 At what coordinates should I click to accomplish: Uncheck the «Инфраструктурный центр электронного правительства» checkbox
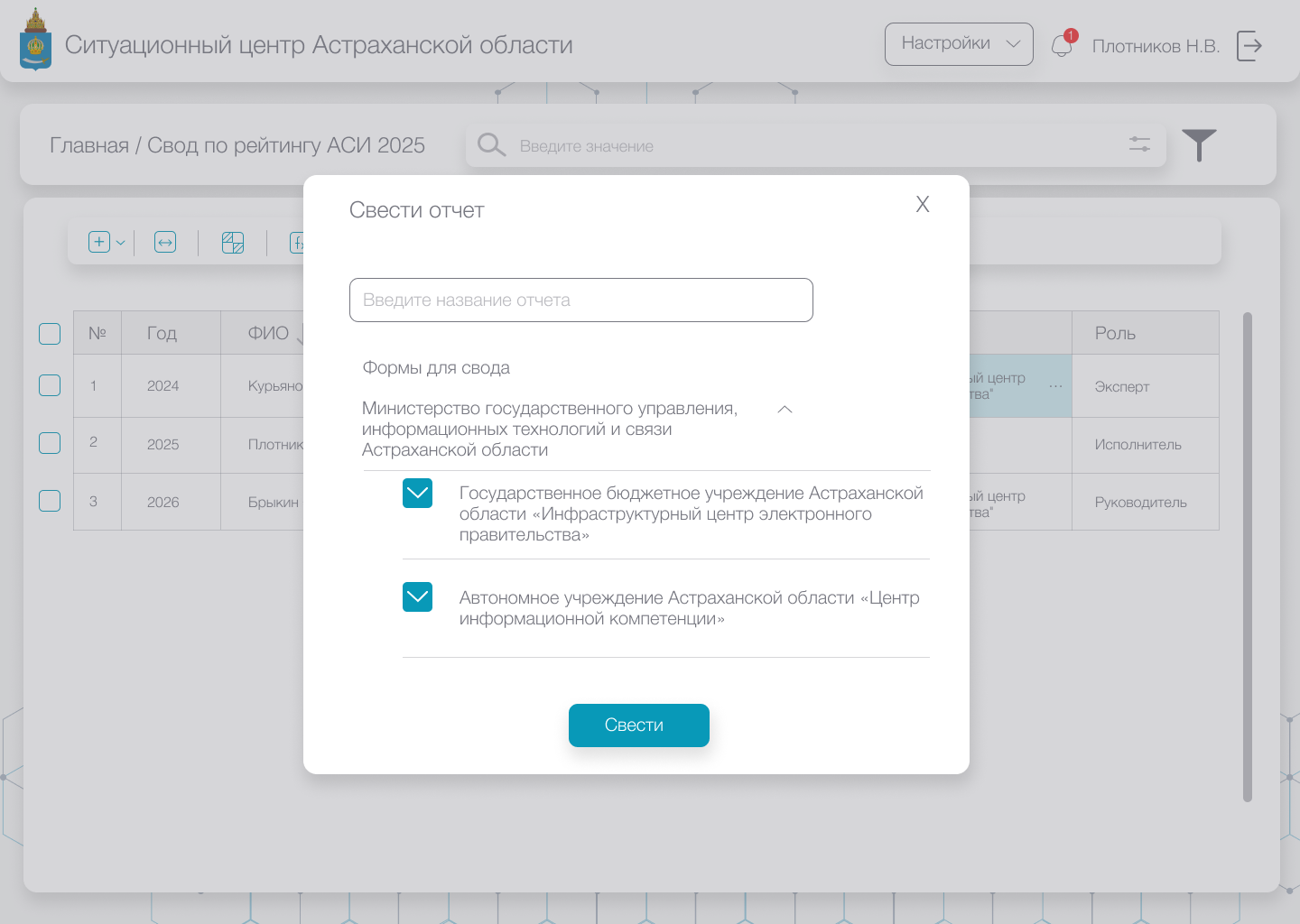[x=417, y=494]
